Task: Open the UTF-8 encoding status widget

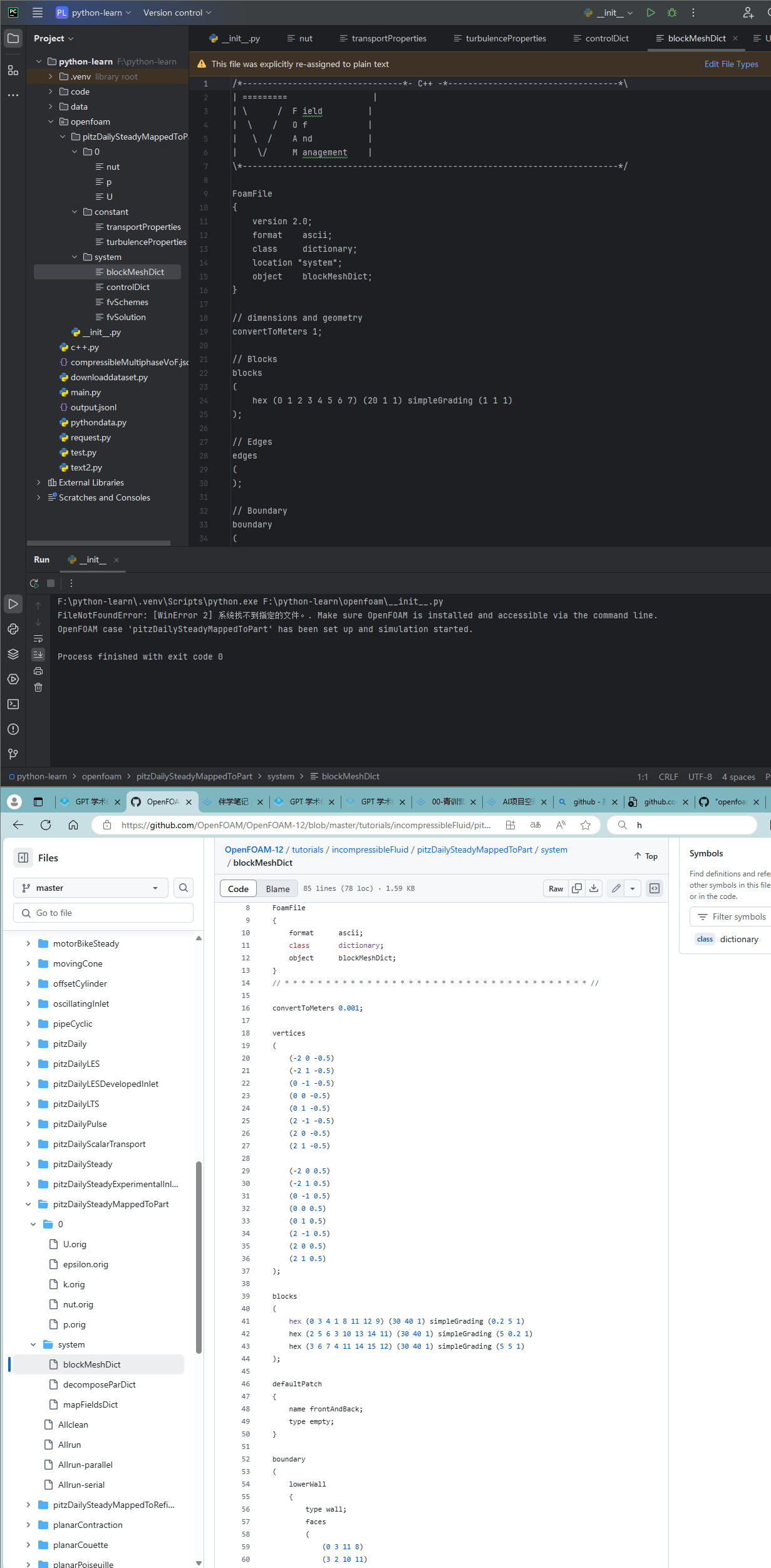Action: (x=700, y=776)
